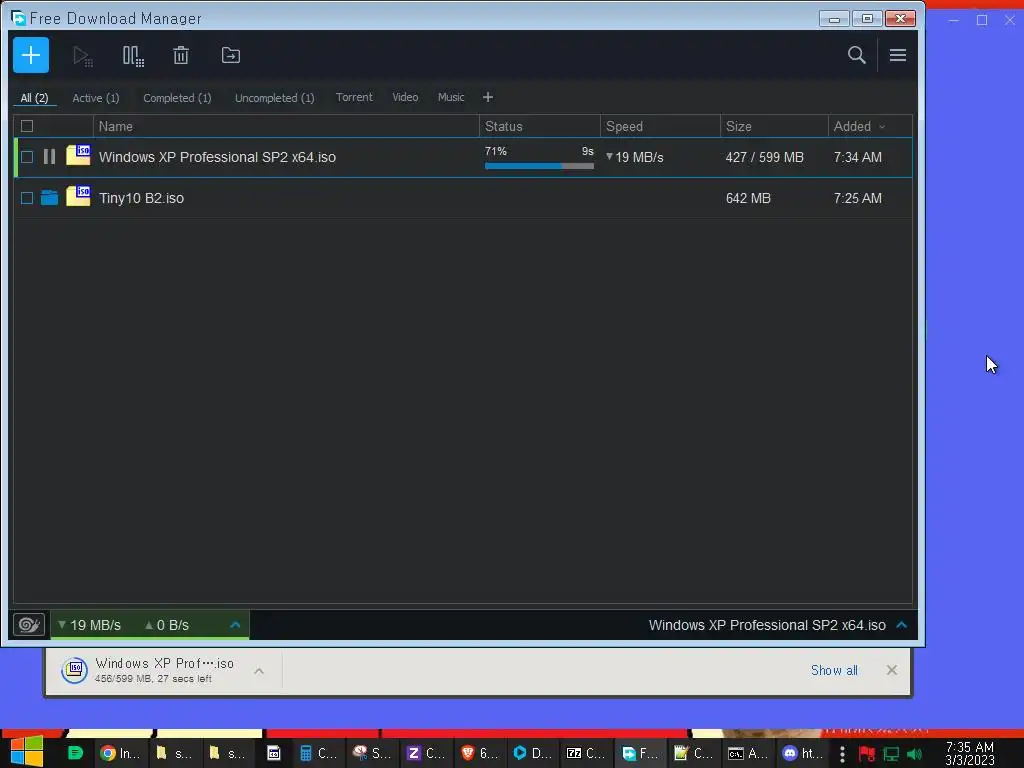Open the command prompt taskbar item
This screenshot has height=768, width=1024.
coord(747,753)
